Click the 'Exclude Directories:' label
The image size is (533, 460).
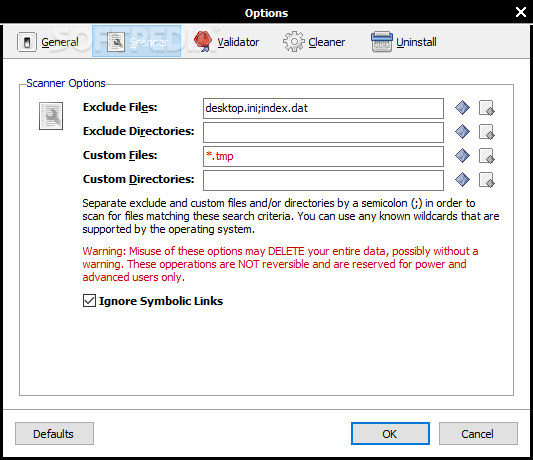138,131
